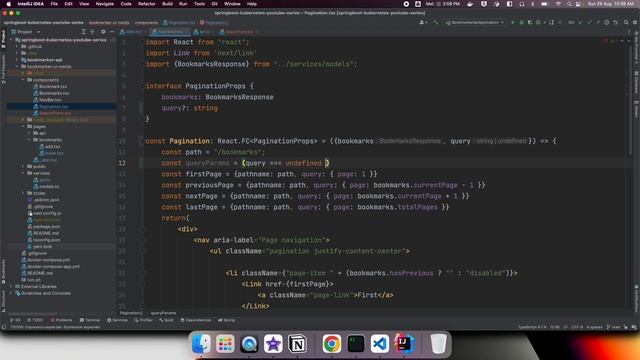Screen dimensions: 640x360
Task: Collapse the components folder
Action: pyautogui.click(x=23, y=80)
